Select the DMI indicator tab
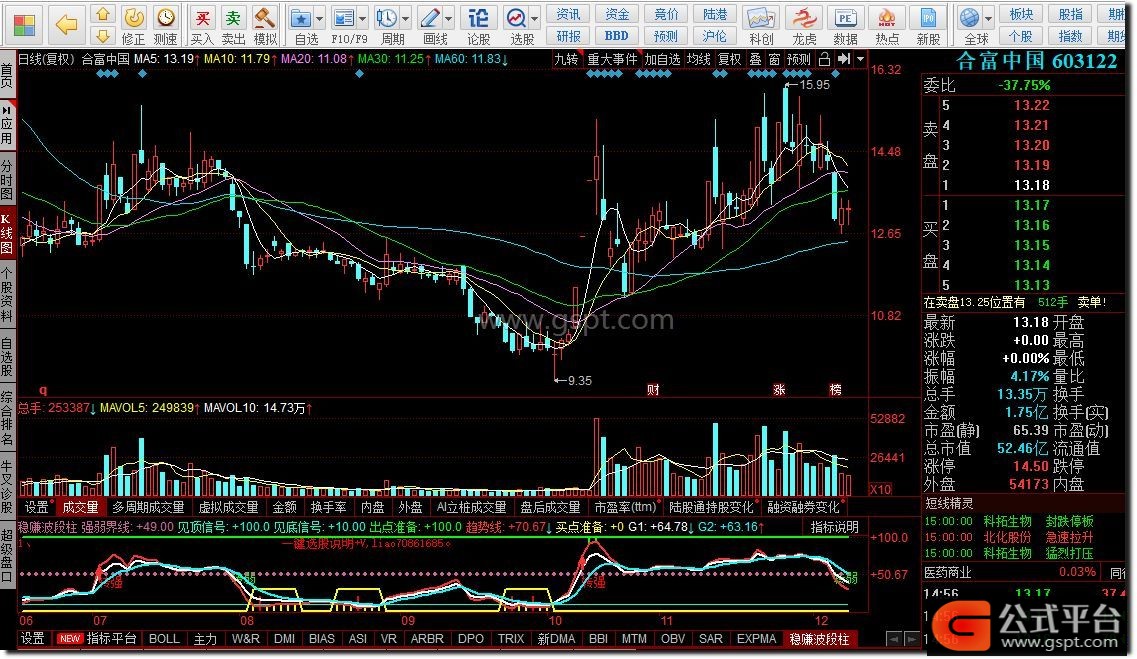The width and height of the screenshot is (1137, 659). [x=284, y=639]
